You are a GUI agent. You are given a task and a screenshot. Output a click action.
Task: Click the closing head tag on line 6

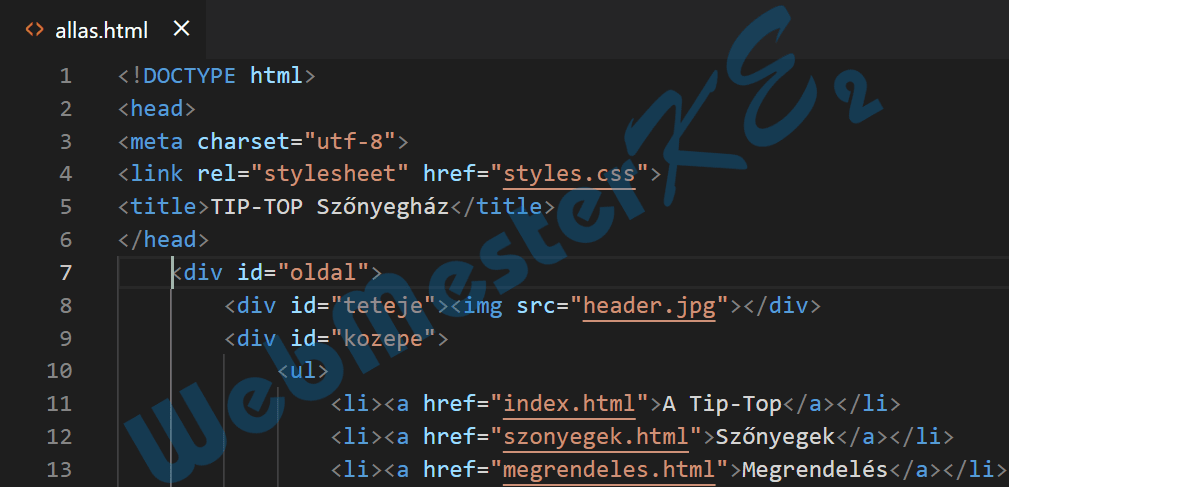(x=163, y=240)
